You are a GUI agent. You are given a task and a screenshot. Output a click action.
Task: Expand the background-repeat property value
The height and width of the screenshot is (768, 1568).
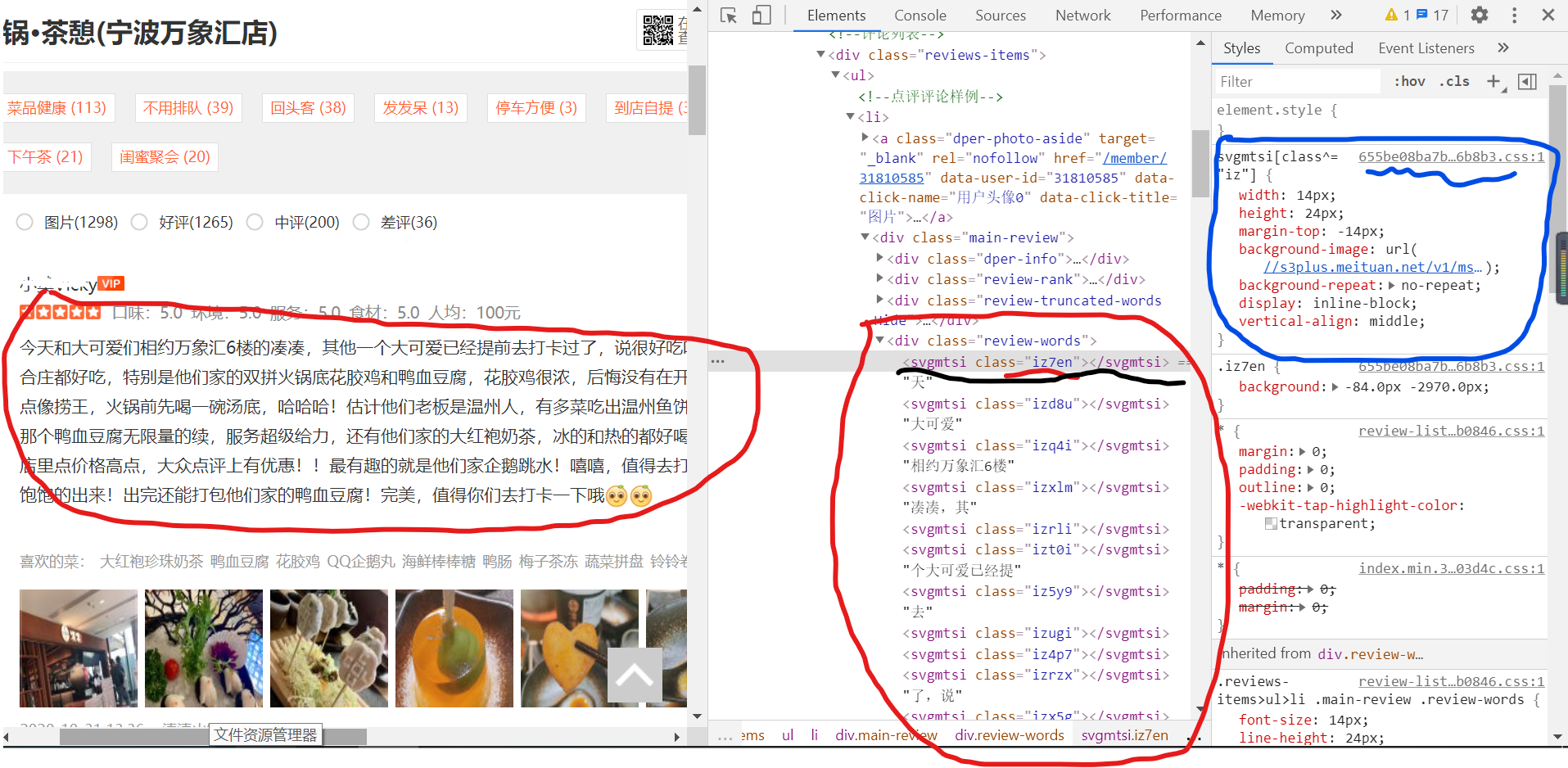coord(1392,285)
